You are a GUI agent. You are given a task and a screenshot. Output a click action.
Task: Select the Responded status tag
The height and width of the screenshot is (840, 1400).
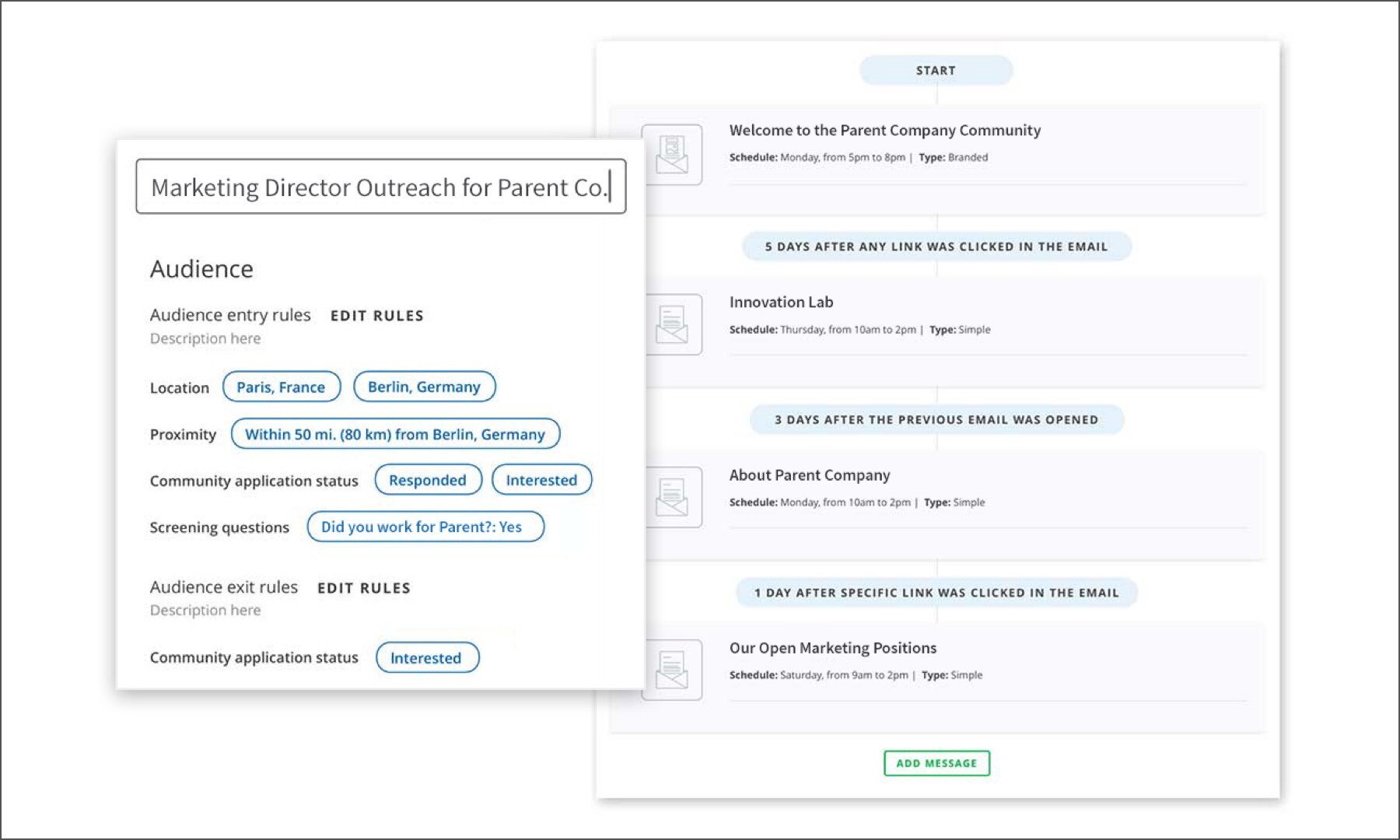tap(428, 480)
